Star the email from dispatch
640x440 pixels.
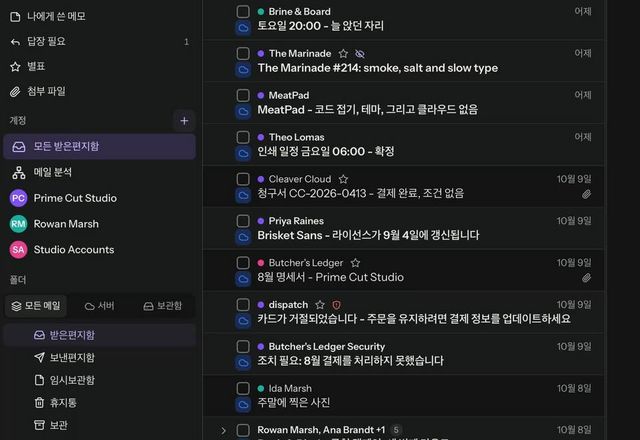click(320, 305)
